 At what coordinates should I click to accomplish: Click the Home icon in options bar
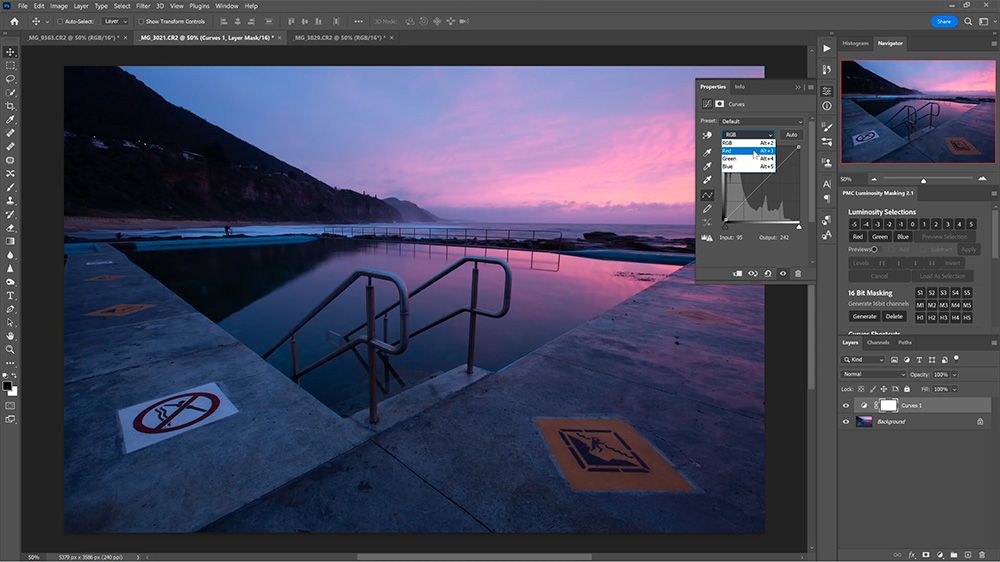point(14,21)
